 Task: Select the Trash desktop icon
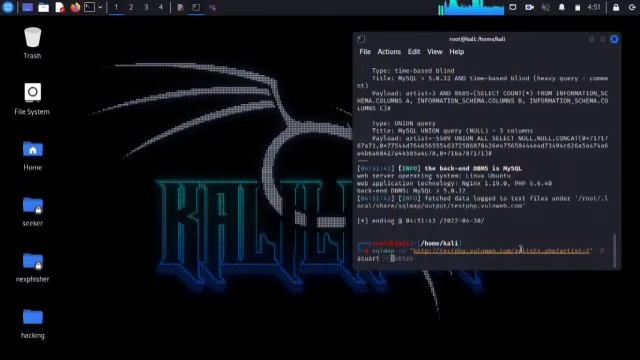pyautogui.click(x=32, y=43)
